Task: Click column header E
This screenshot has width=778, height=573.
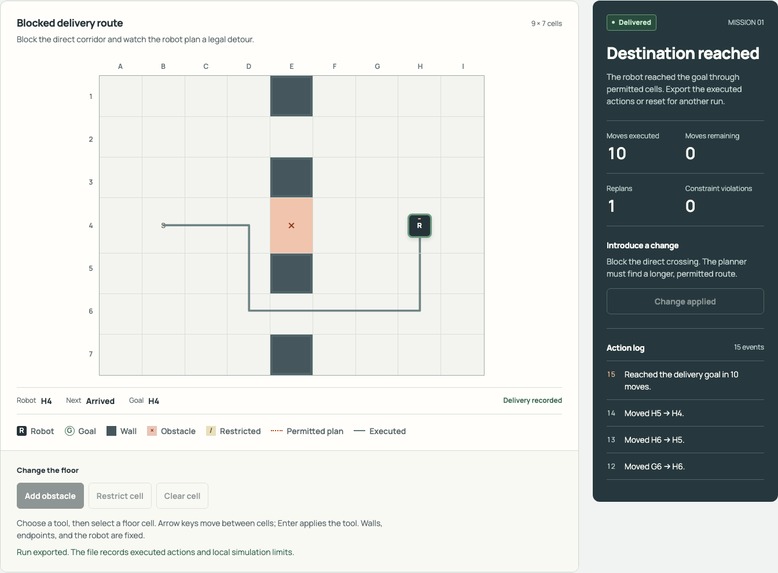Action: coord(291,66)
